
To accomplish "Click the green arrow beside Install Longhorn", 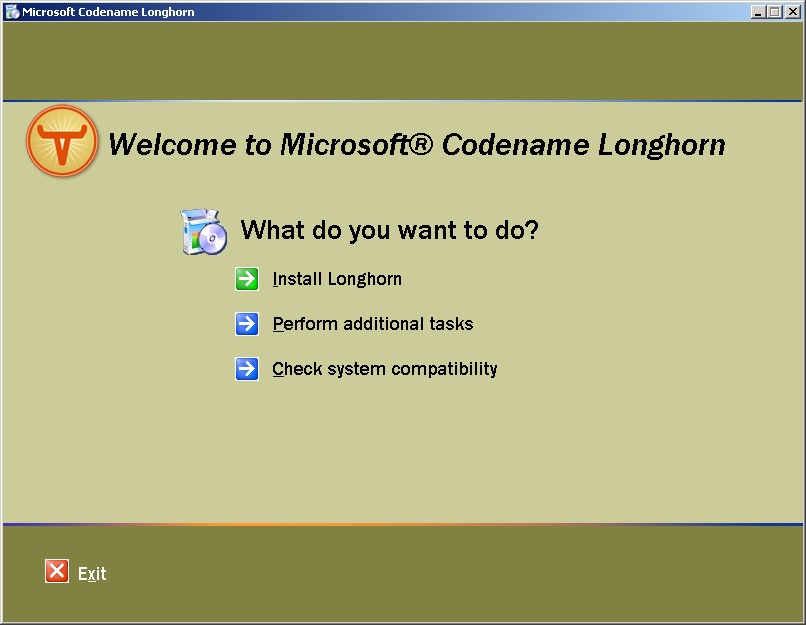I will (247, 279).
